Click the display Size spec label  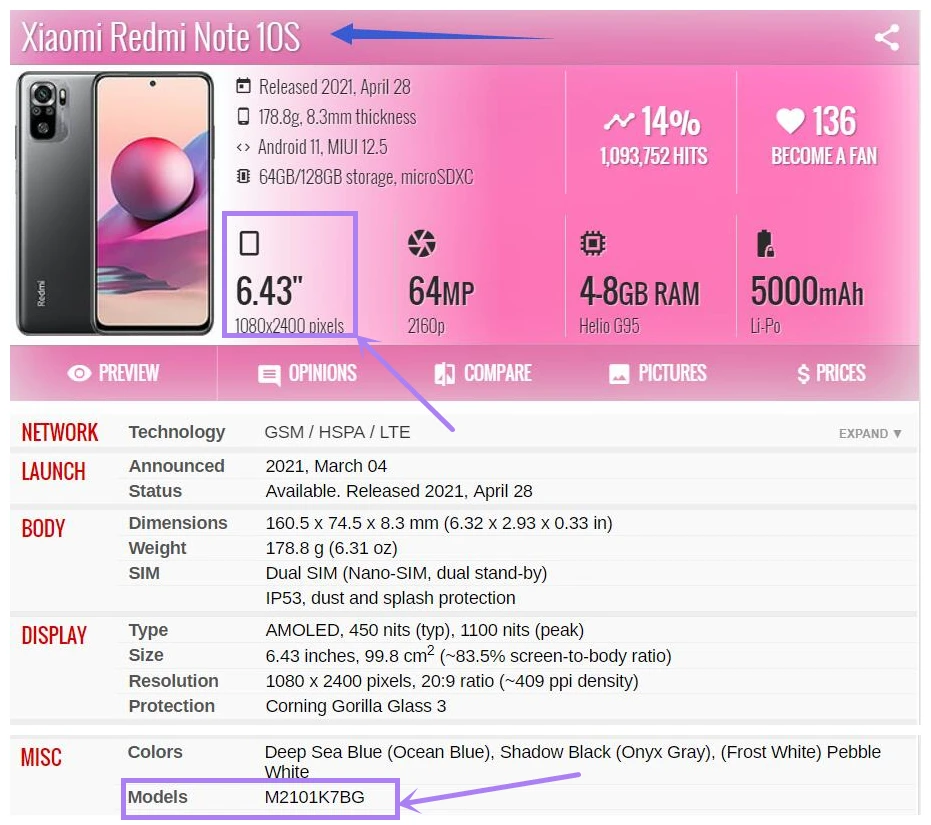coord(146,655)
